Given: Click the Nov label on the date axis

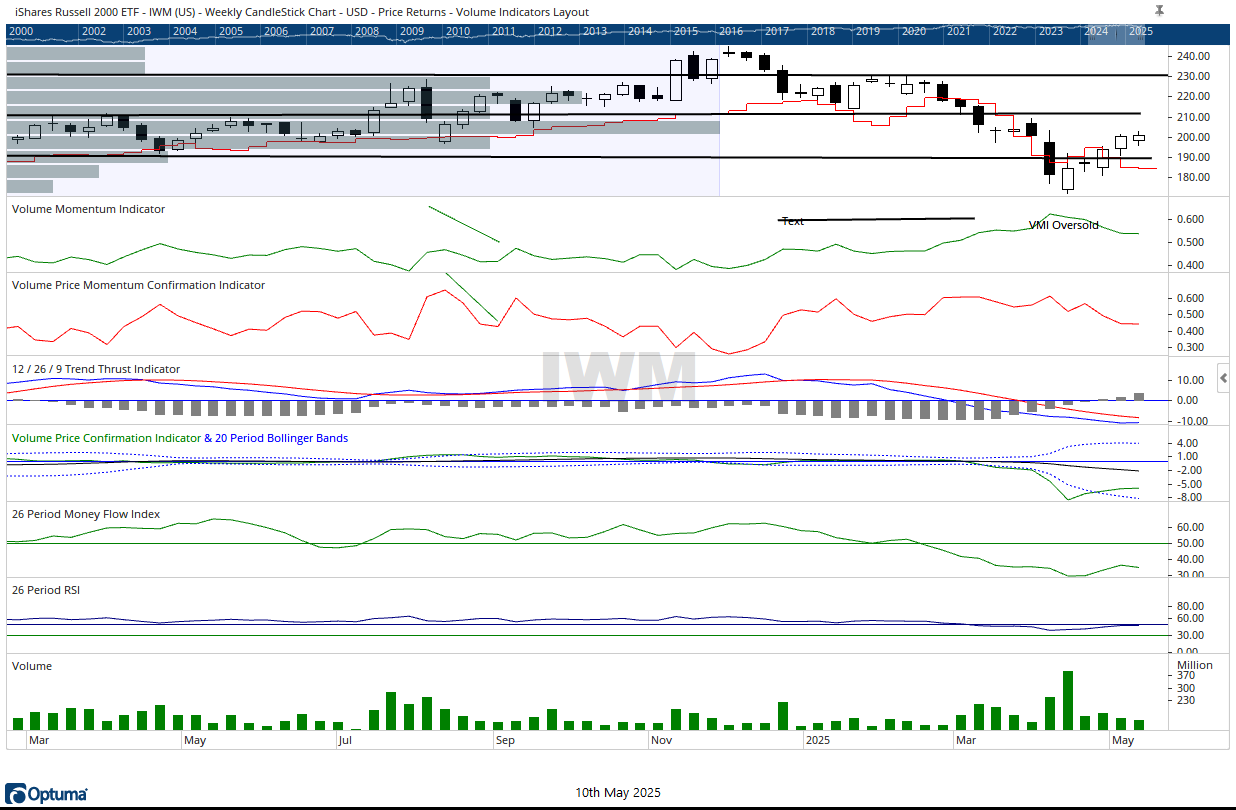Looking at the screenshot, I should 661,741.
